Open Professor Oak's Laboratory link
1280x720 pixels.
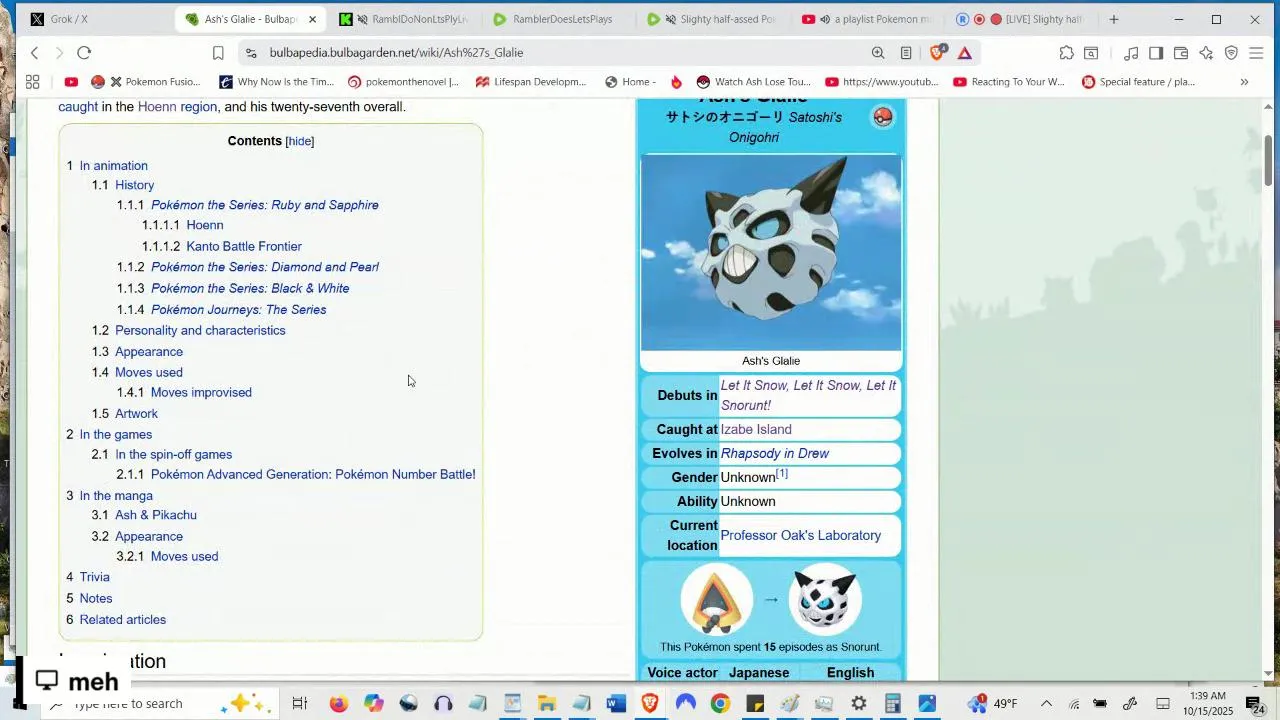(801, 535)
